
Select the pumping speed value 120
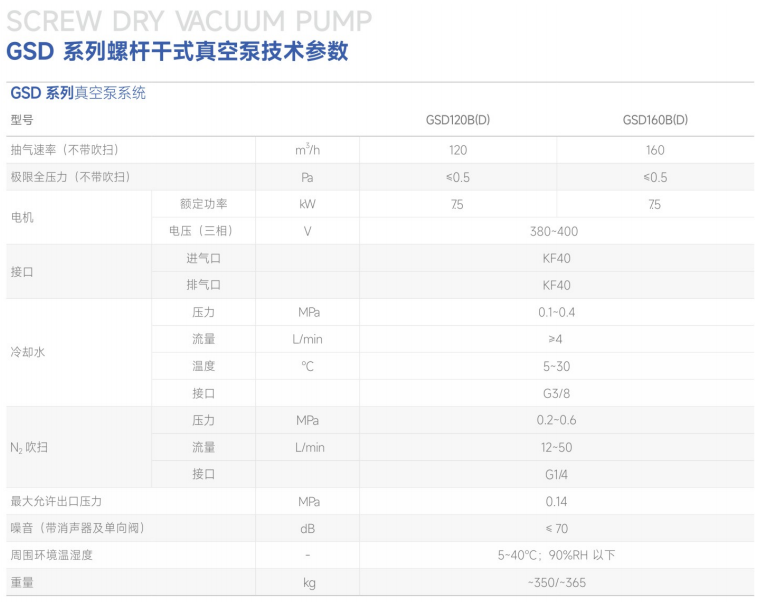[x=458, y=150]
